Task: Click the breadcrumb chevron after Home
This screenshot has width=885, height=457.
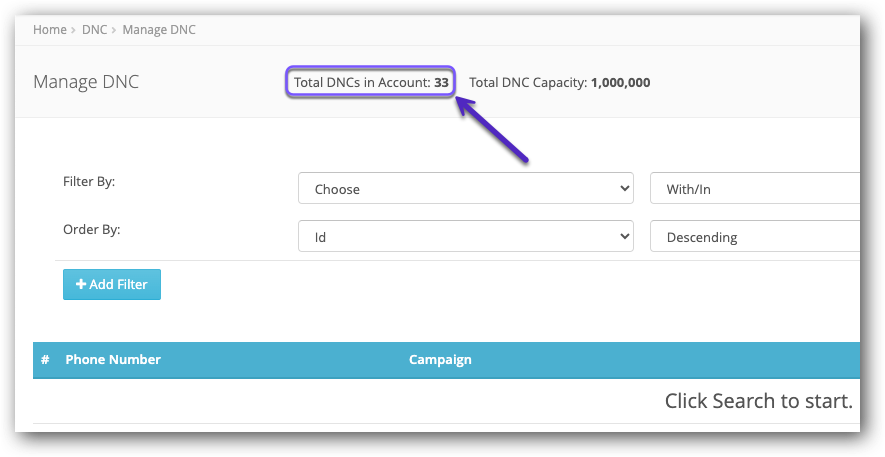Action: [75, 30]
